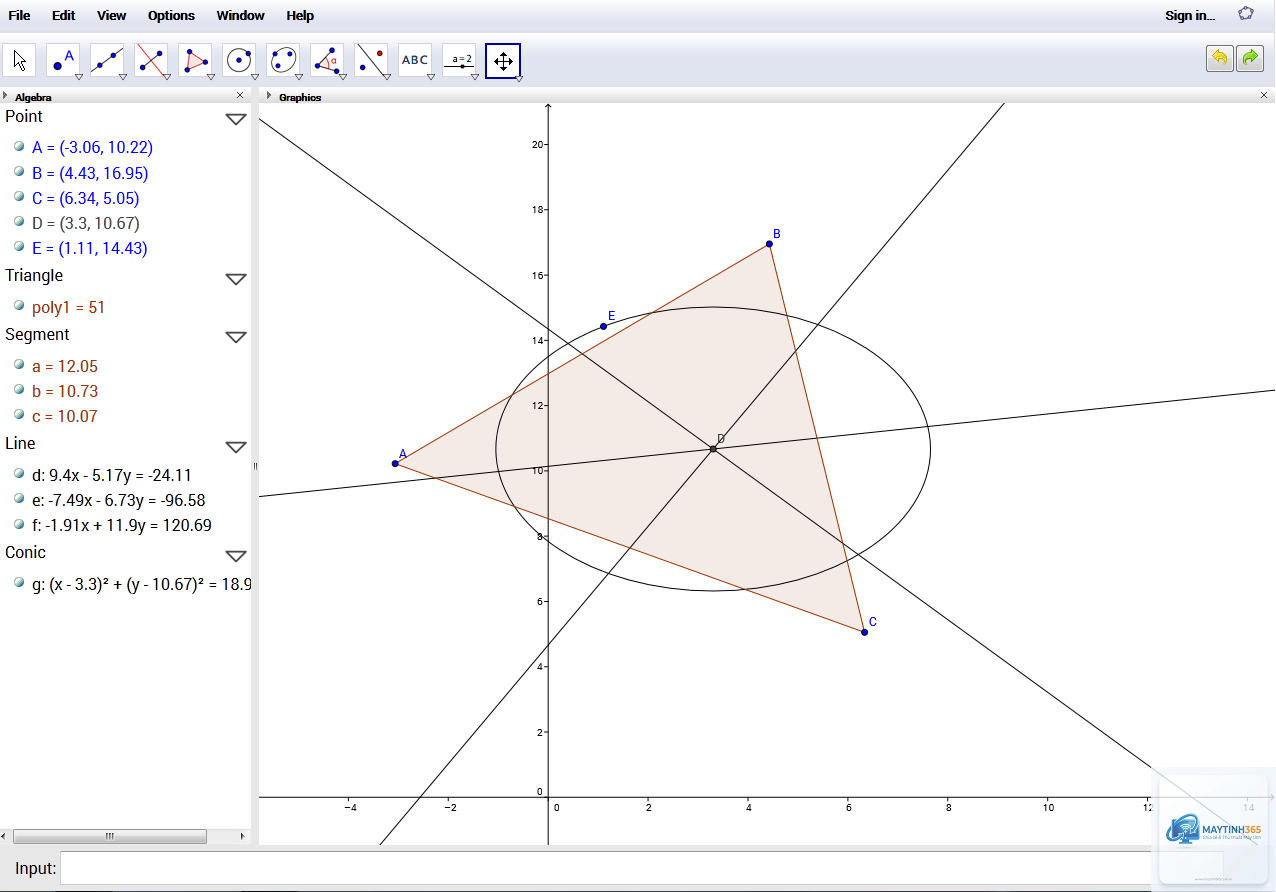1276x892 pixels.
Task: Click the Algebra panel horizontal scrollbar
Action: (110, 836)
